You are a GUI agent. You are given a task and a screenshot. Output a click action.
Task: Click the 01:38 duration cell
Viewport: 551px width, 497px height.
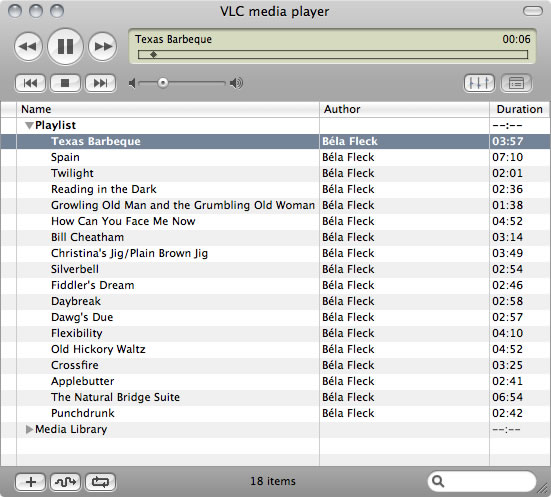pos(507,205)
